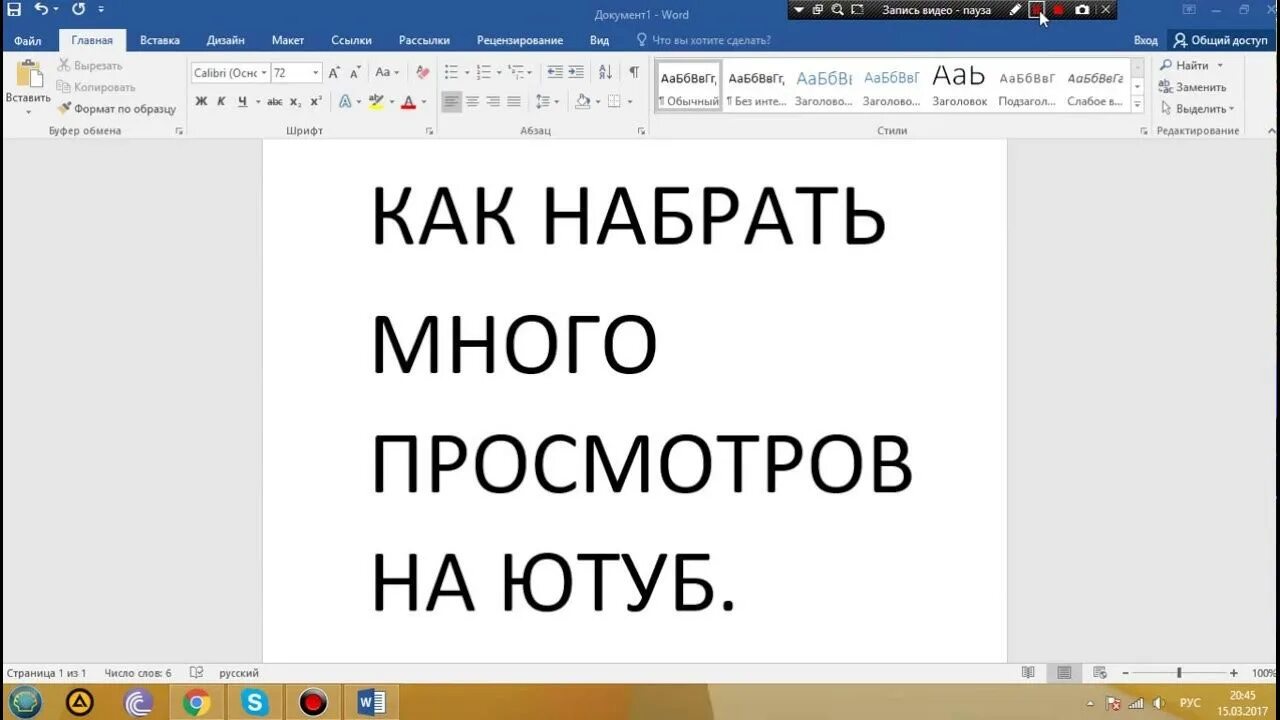The height and width of the screenshot is (720, 1280).
Task: Increase font size with the large A icon
Action: coord(335,73)
